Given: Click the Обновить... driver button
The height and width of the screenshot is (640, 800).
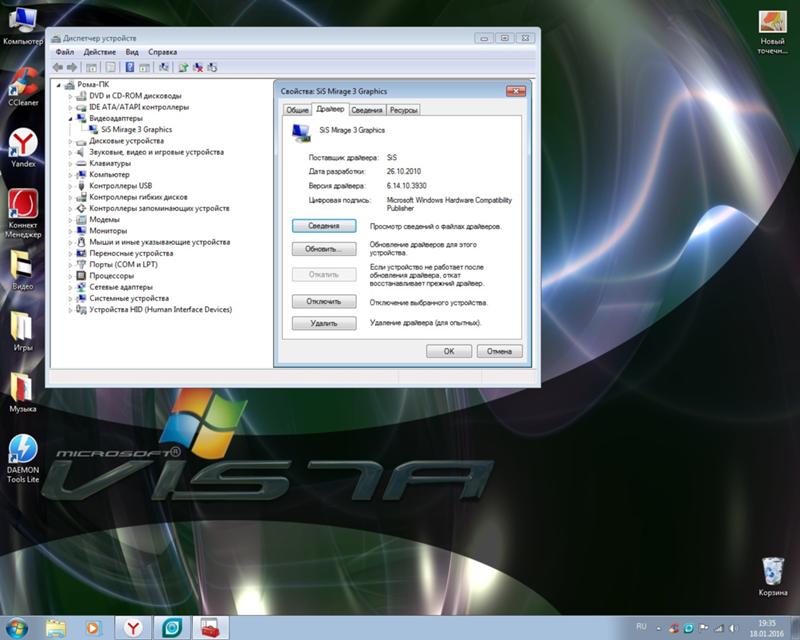Looking at the screenshot, I should (324, 248).
